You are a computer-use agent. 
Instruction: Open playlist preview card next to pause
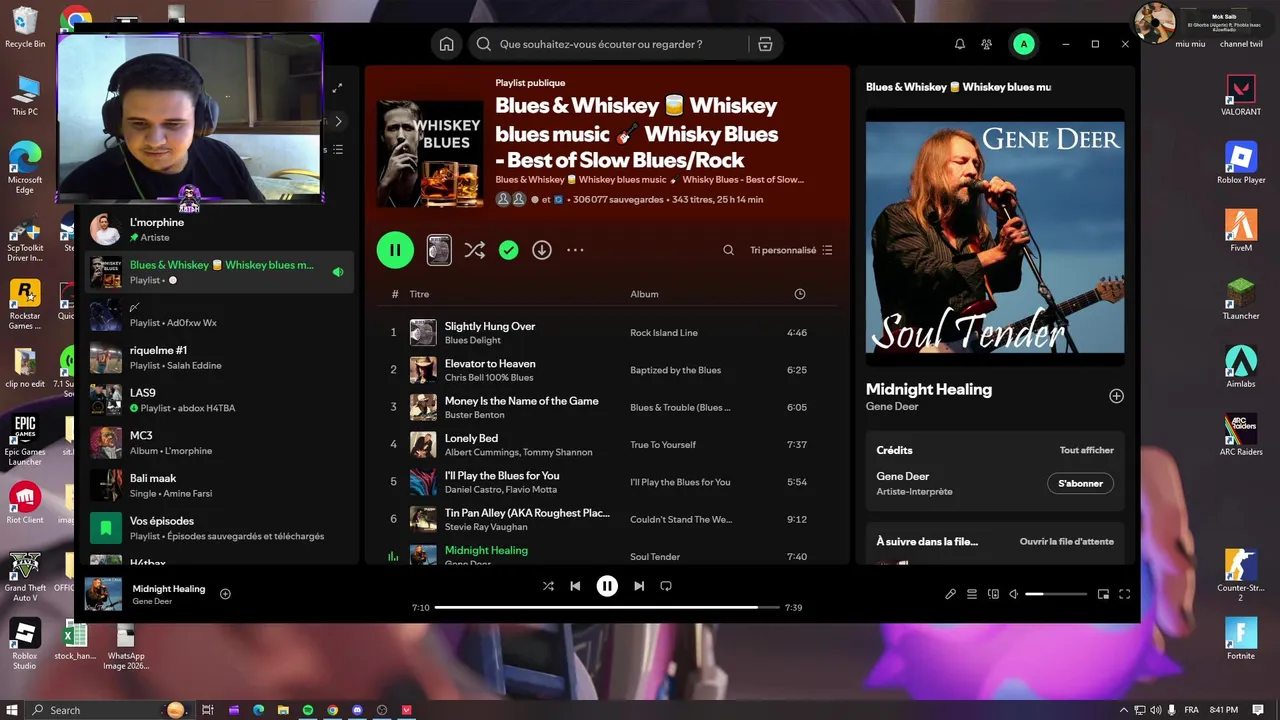coord(439,250)
